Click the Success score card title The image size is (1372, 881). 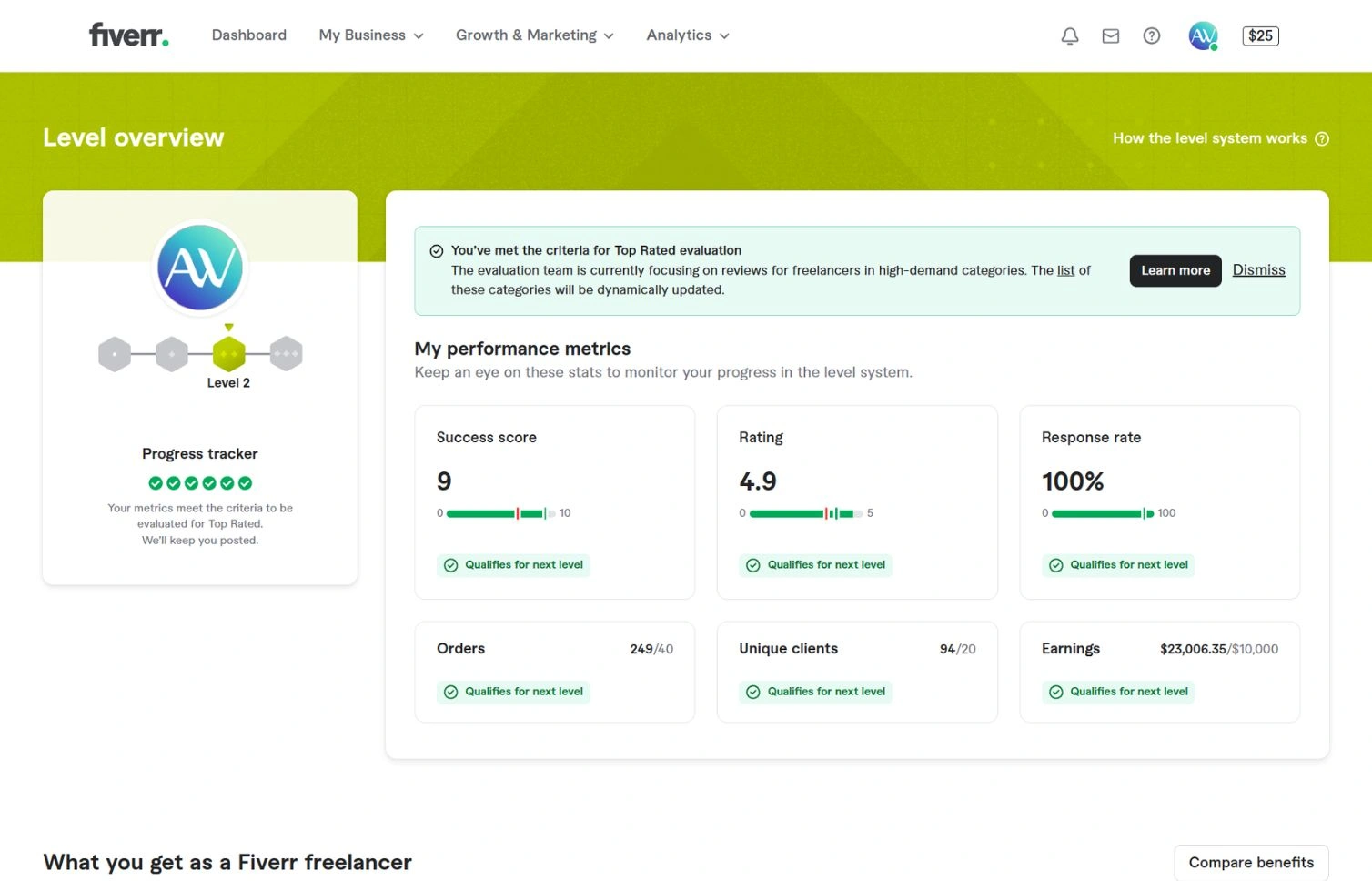tap(487, 438)
